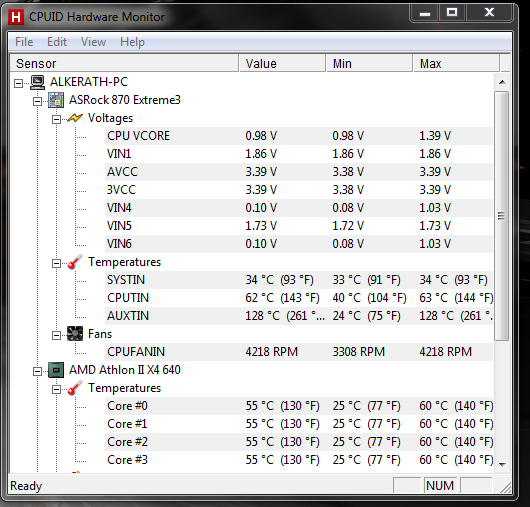Click the ALKERATH-PC computer icon
Viewport: 530px width, 507px height.
(38, 82)
